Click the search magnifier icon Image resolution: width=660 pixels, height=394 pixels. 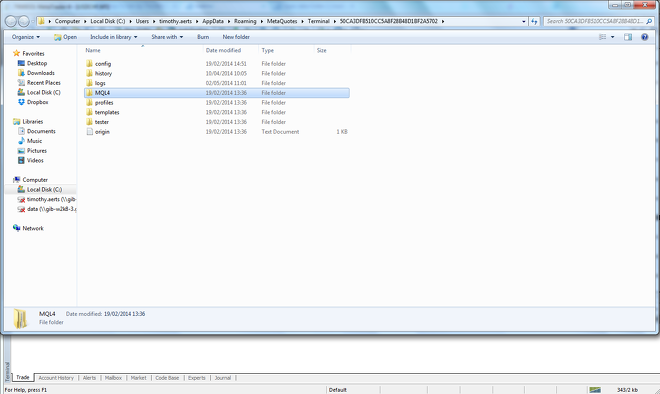[x=649, y=21]
